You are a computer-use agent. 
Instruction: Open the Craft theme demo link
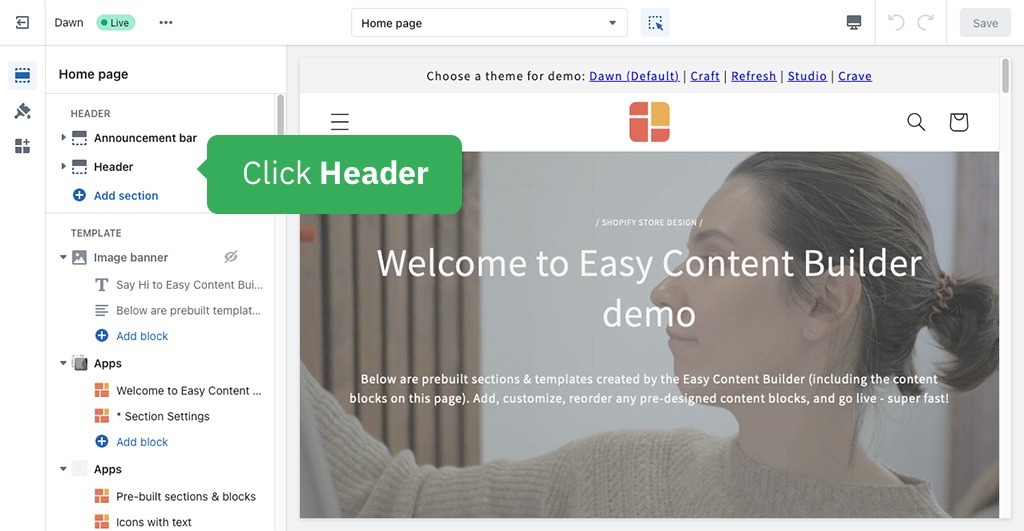(x=705, y=76)
